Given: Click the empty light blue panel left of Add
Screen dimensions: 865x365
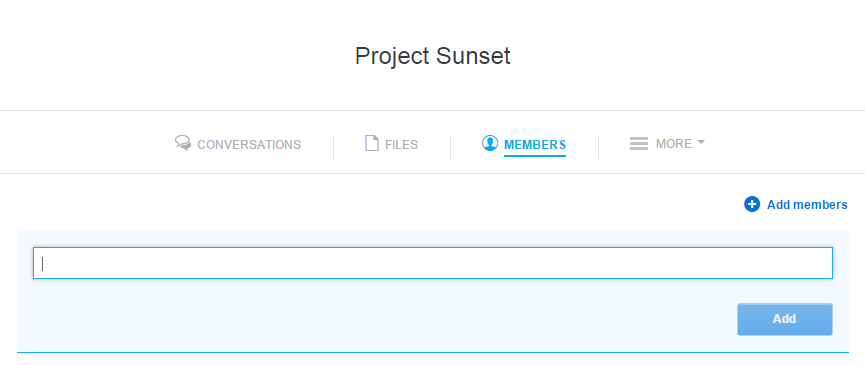Looking at the screenshot, I should pos(377,319).
